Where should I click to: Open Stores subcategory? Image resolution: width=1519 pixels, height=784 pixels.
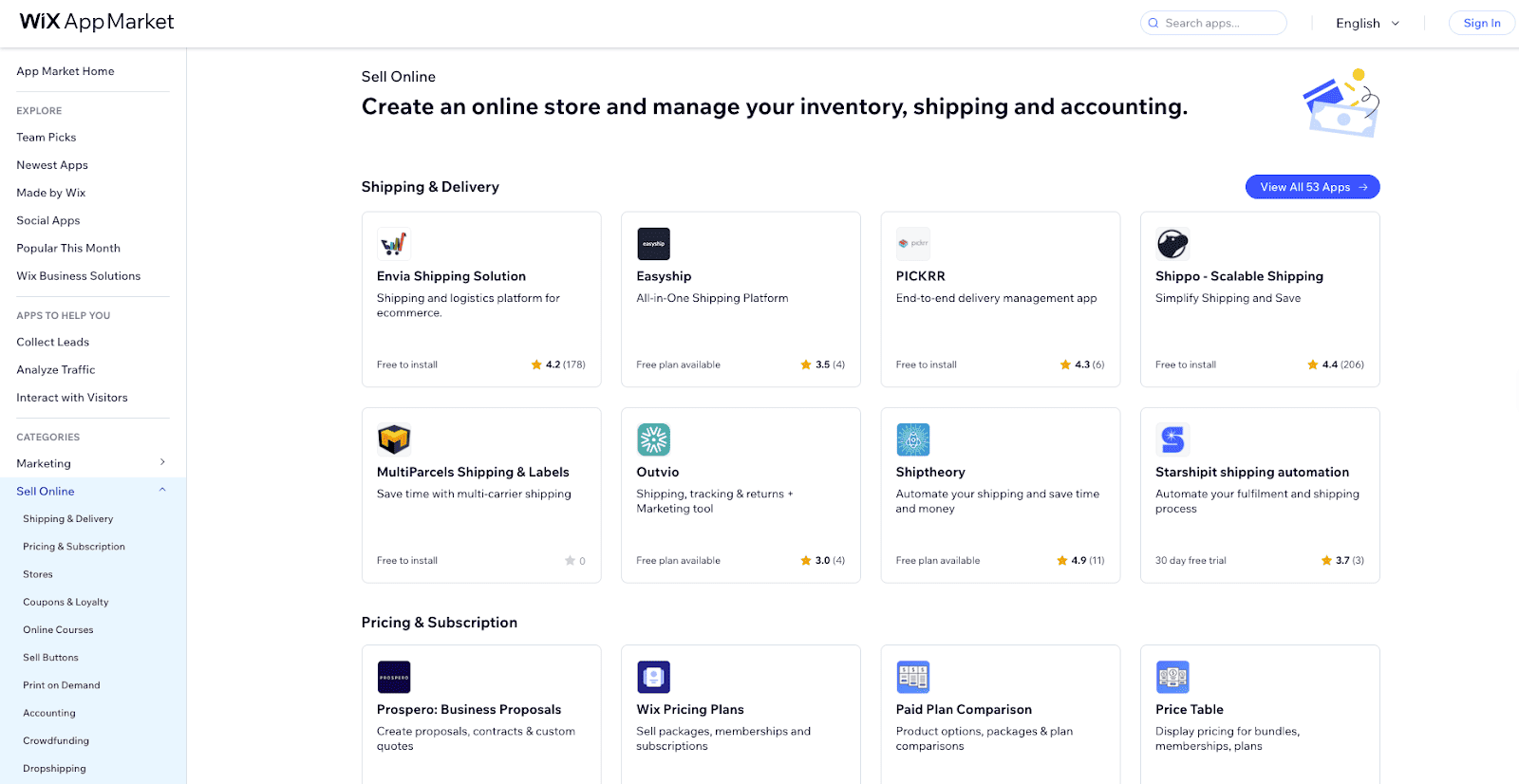click(x=38, y=574)
